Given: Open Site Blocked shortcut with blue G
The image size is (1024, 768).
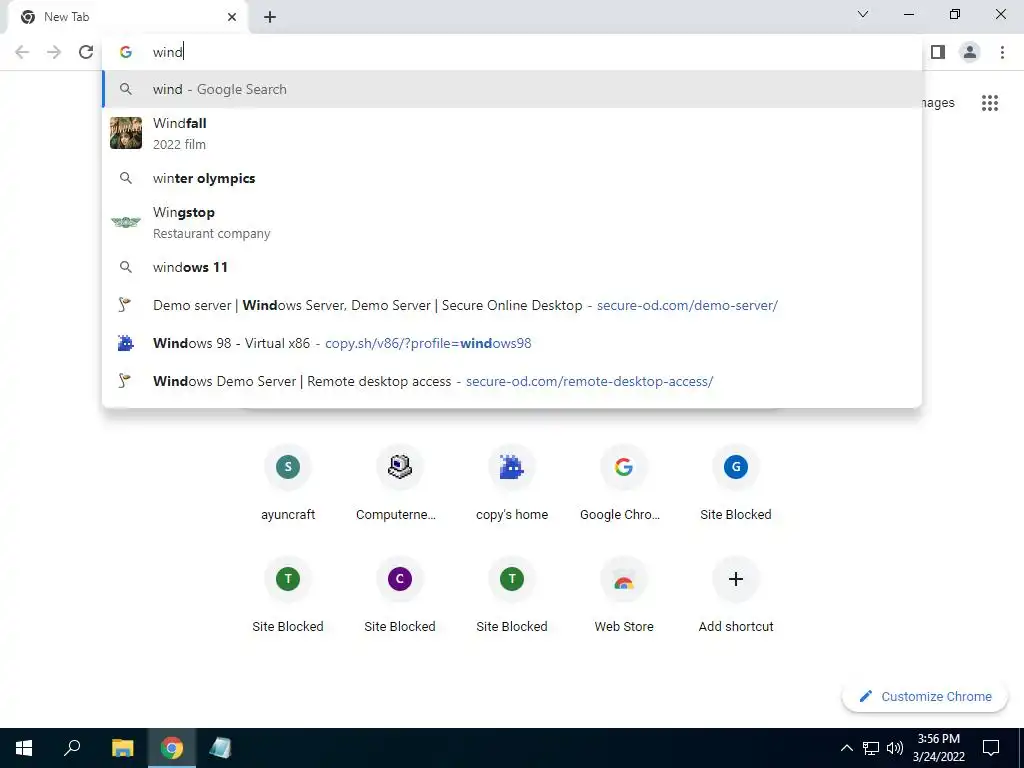Looking at the screenshot, I should click(x=736, y=483).
